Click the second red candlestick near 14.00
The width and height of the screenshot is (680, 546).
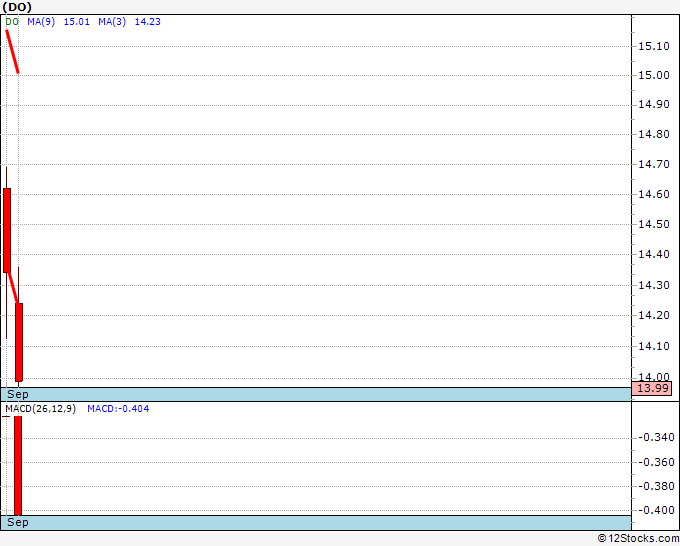[19, 342]
